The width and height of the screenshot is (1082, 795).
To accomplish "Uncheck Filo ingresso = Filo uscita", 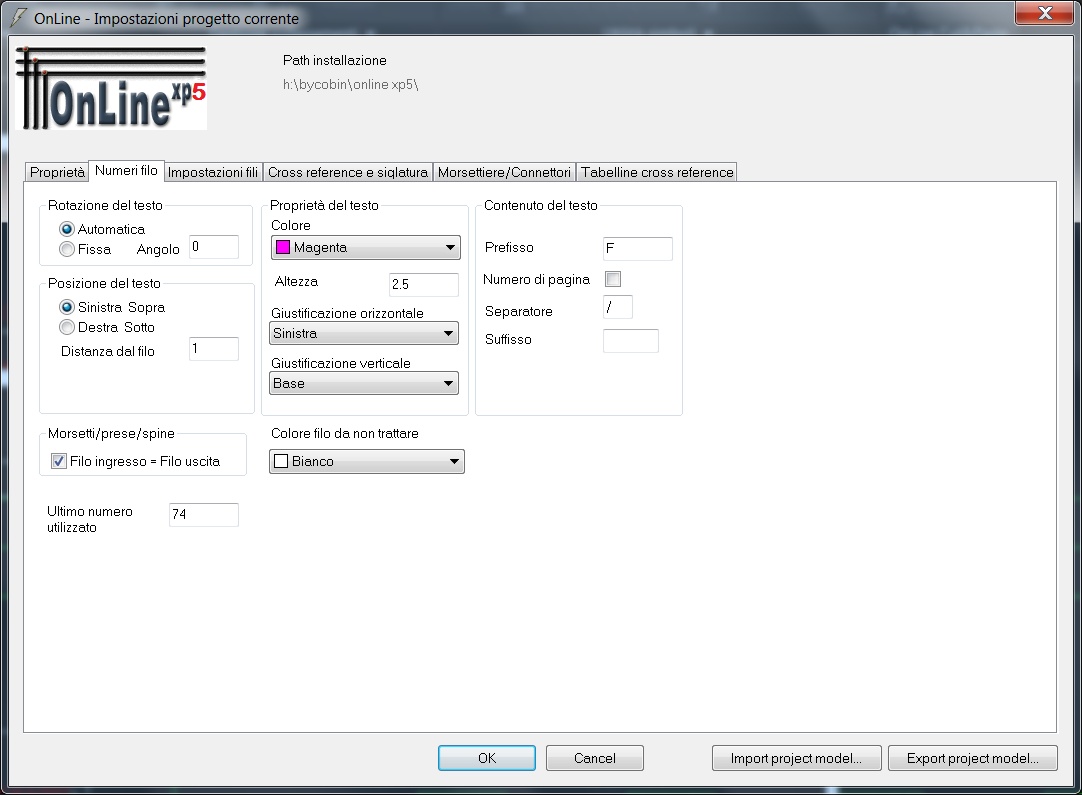I will [x=59, y=462].
